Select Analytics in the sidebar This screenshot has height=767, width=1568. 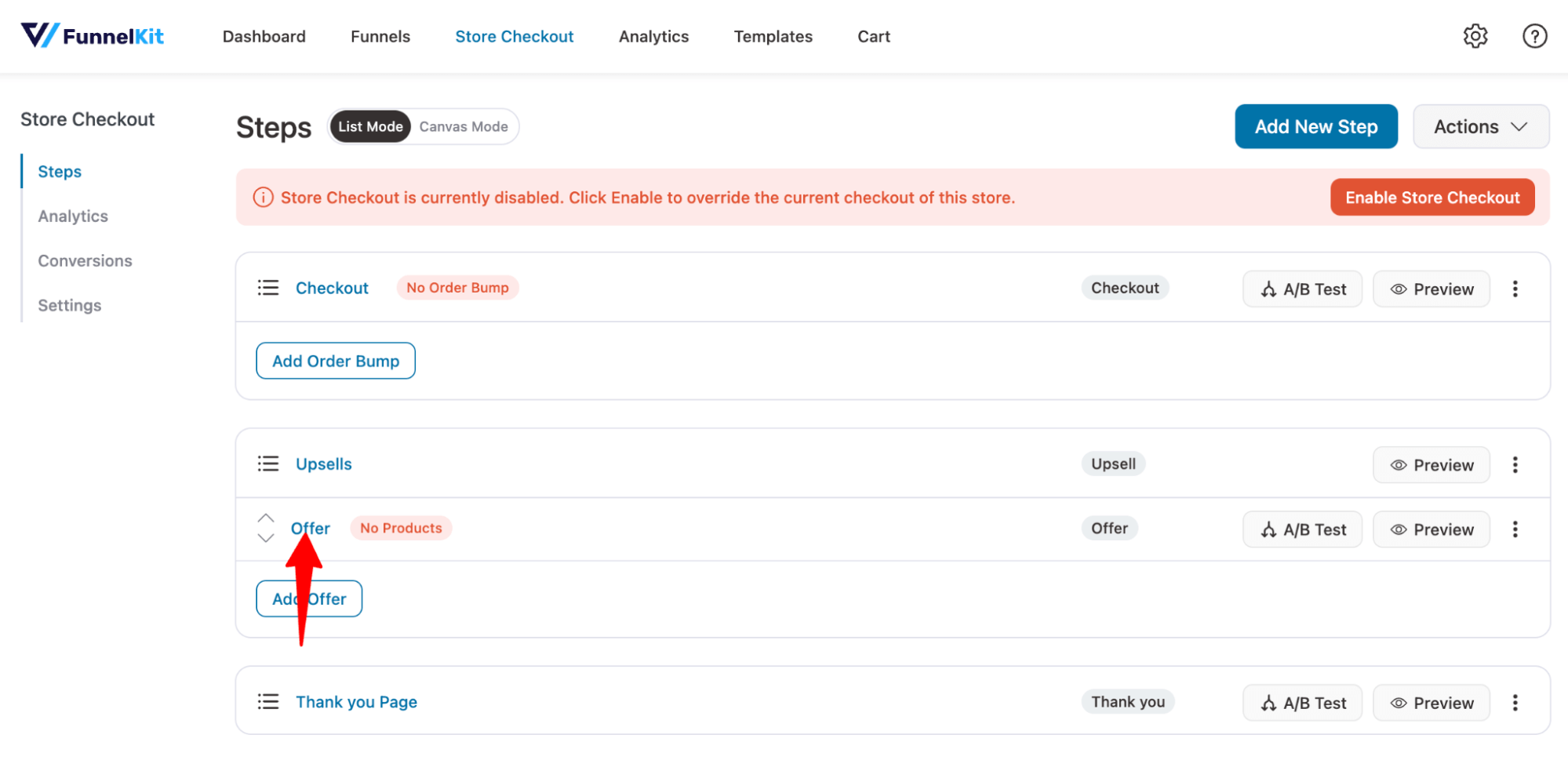pyautogui.click(x=73, y=216)
